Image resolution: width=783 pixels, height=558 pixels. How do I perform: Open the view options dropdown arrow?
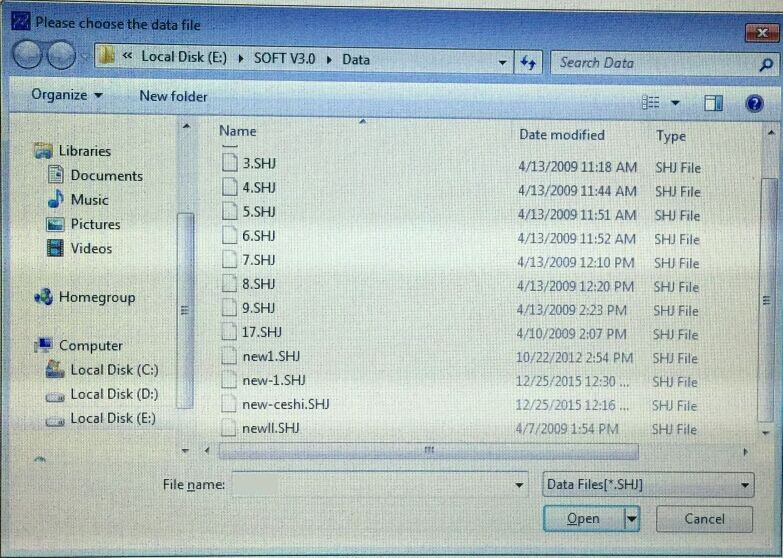tap(675, 103)
